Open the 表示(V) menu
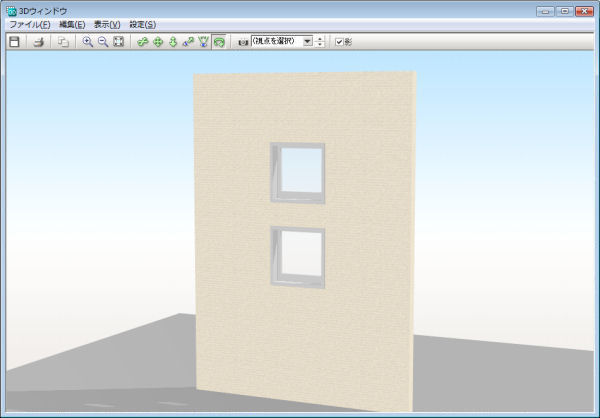This screenshot has height=418, width=600. click(x=107, y=24)
